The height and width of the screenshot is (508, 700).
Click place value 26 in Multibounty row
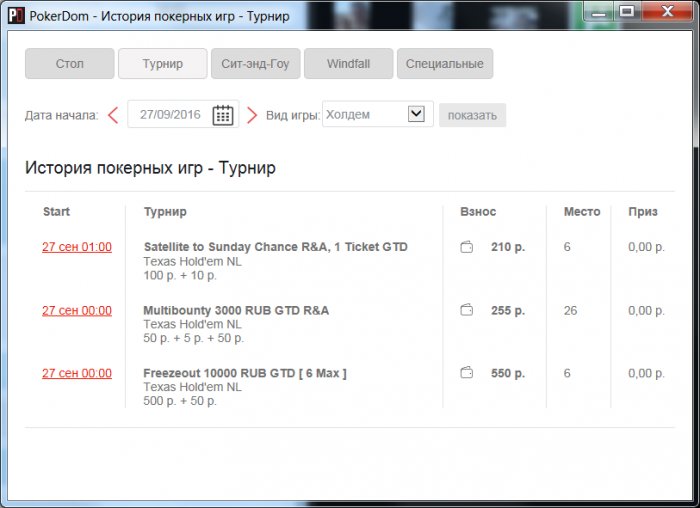pos(570,310)
